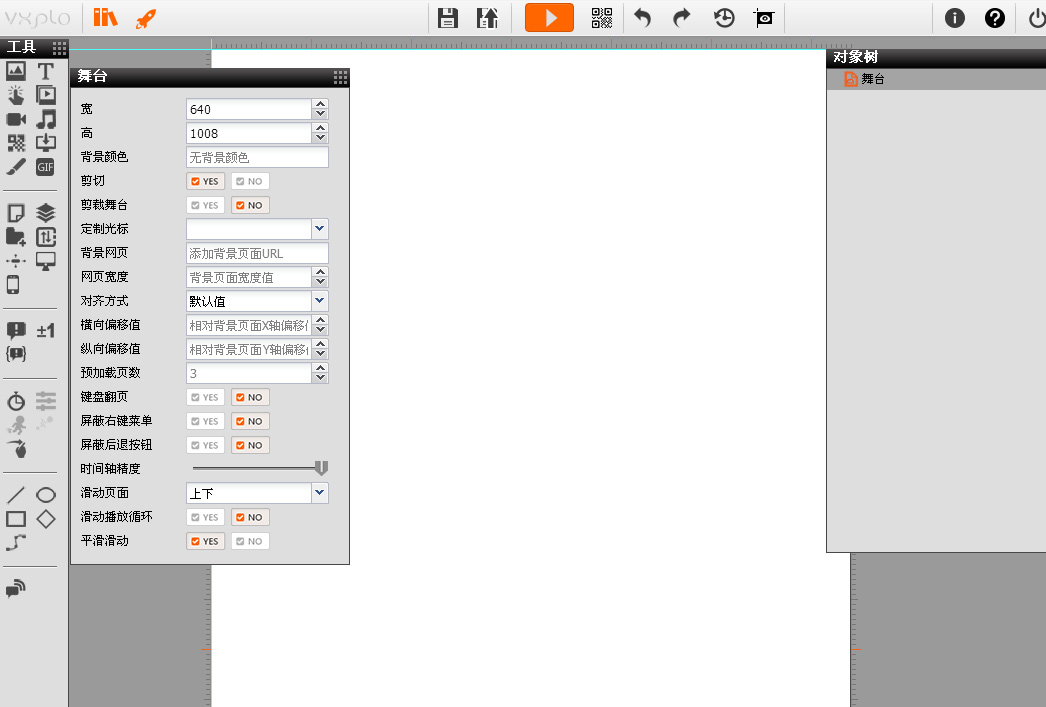Click the orange preview play button

point(549,17)
